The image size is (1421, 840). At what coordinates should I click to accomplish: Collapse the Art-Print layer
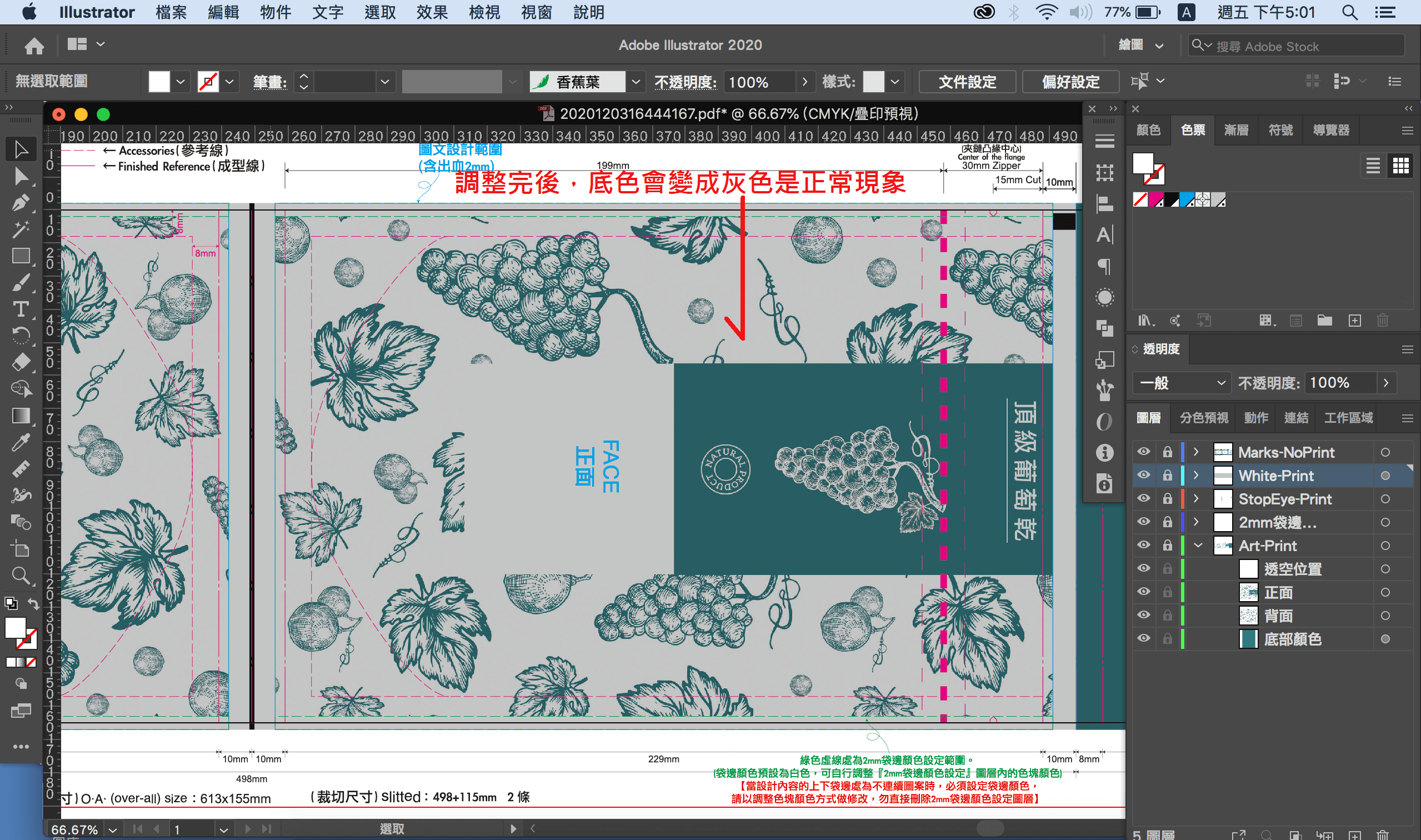(x=1198, y=546)
